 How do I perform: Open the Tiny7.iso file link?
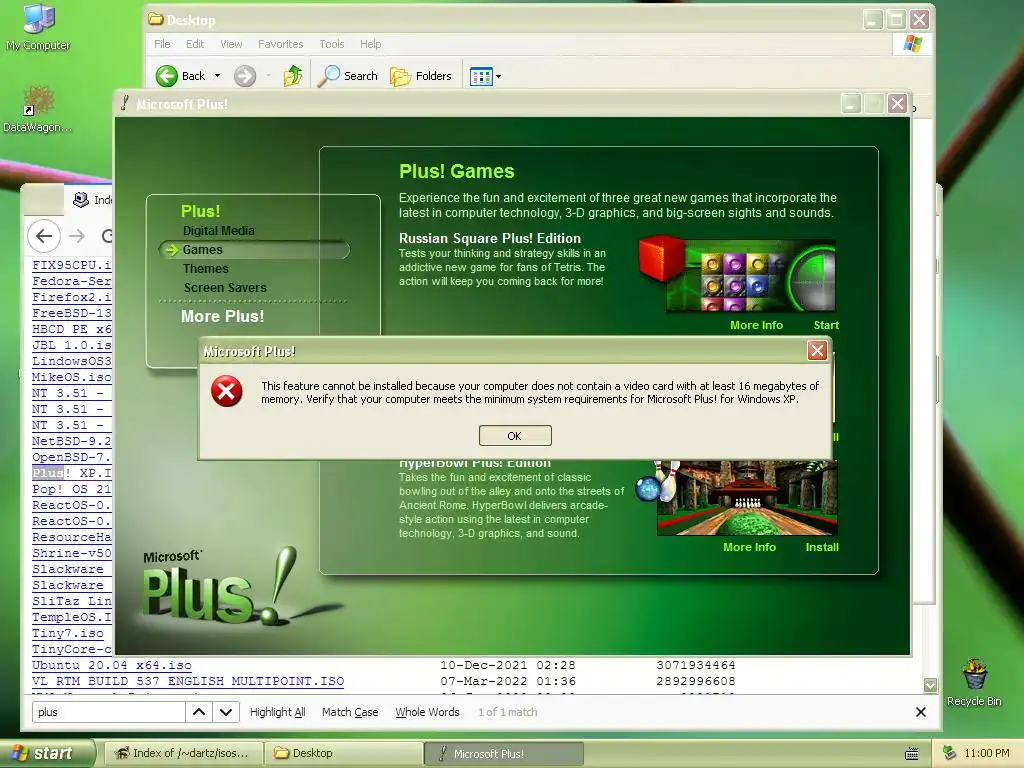coord(68,633)
